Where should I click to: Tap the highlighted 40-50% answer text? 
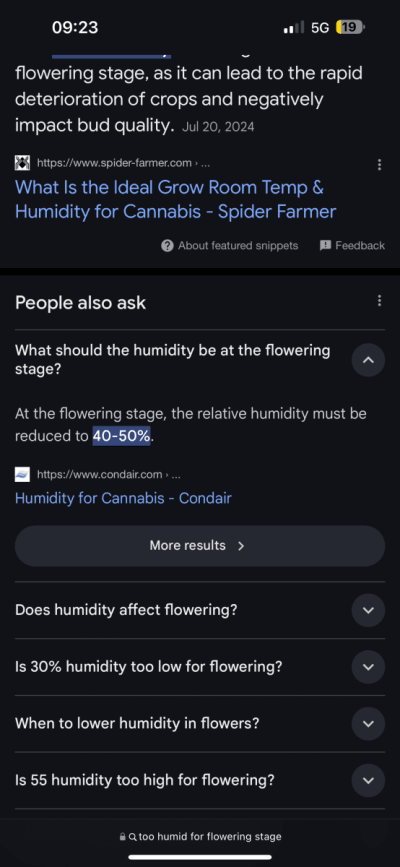pyautogui.click(x=122, y=436)
